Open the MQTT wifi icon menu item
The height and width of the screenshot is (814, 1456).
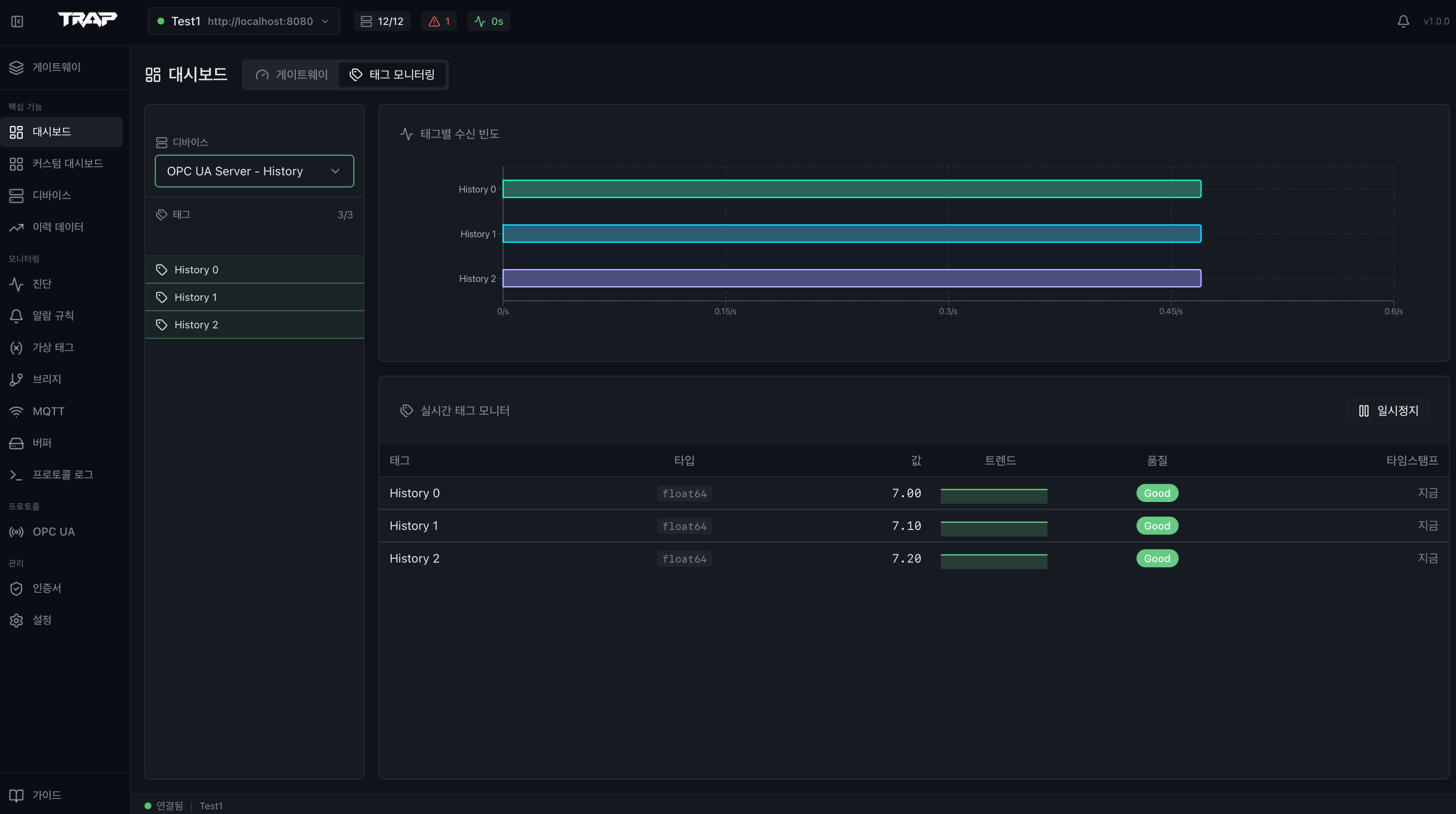coord(48,411)
